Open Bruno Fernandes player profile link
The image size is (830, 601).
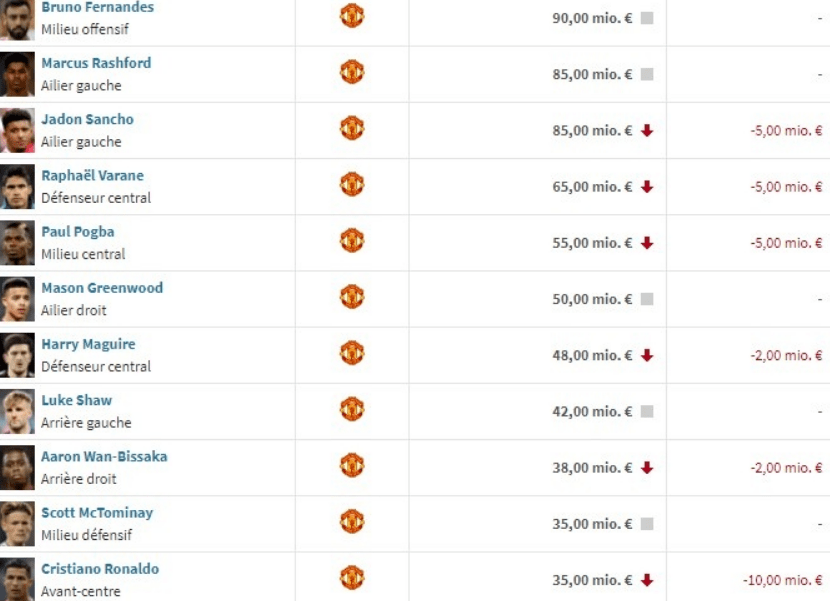click(97, 7)
